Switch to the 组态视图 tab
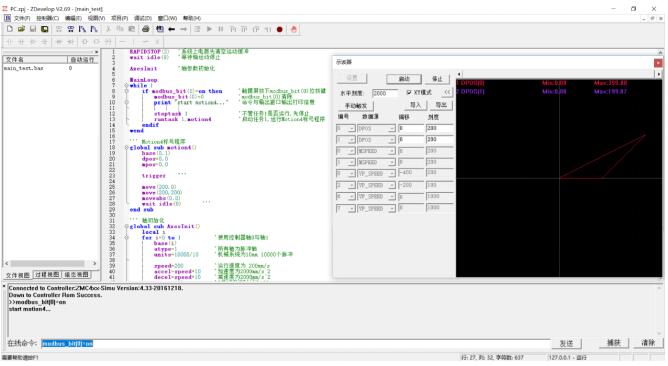This screenshot has width=668, height=366. tap(76, 275)
